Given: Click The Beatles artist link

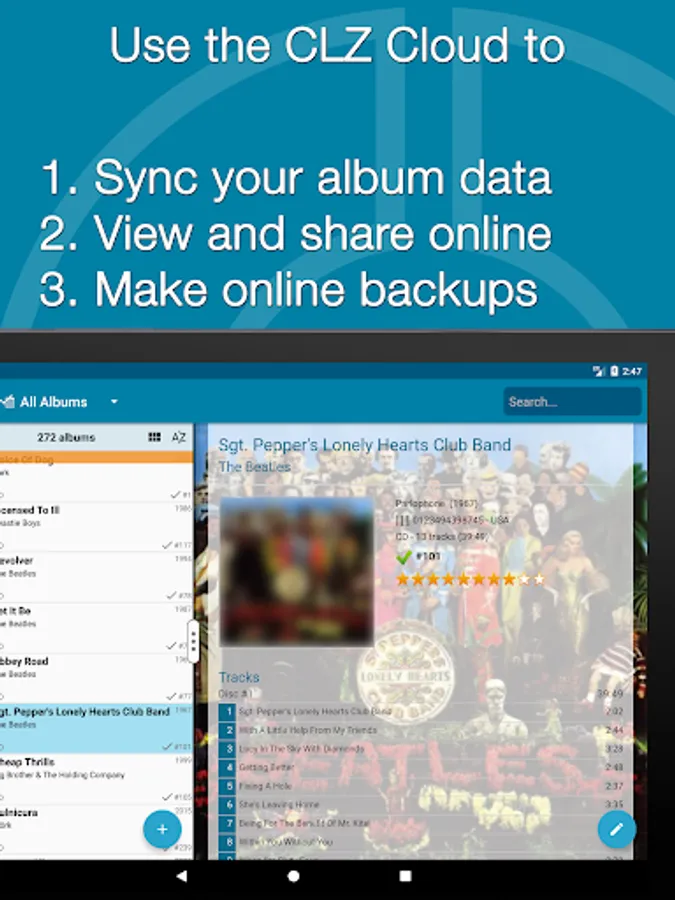Looking at the screenshot, I should point(254,467).
